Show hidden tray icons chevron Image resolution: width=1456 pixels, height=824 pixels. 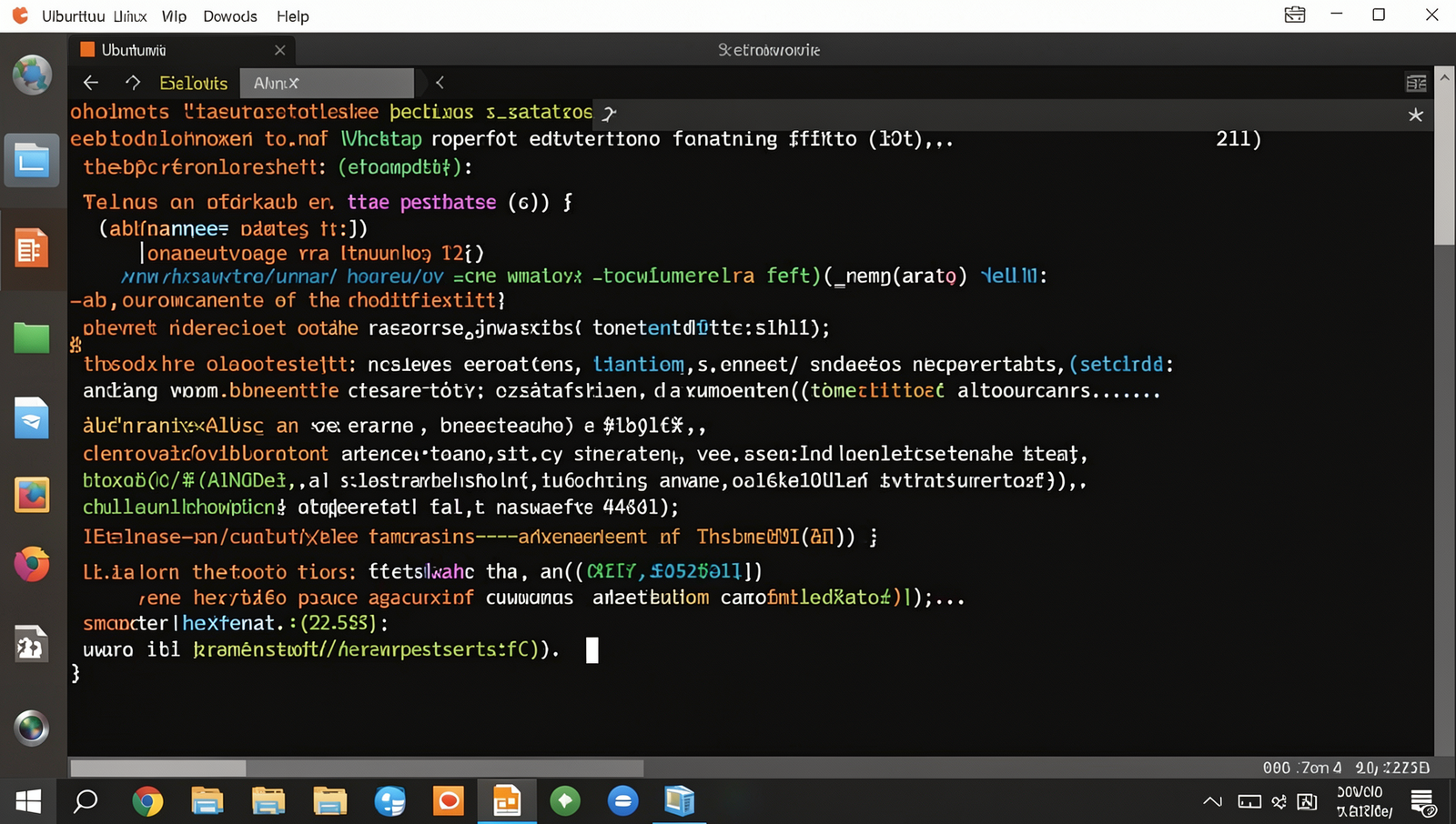click(1212, 801)
